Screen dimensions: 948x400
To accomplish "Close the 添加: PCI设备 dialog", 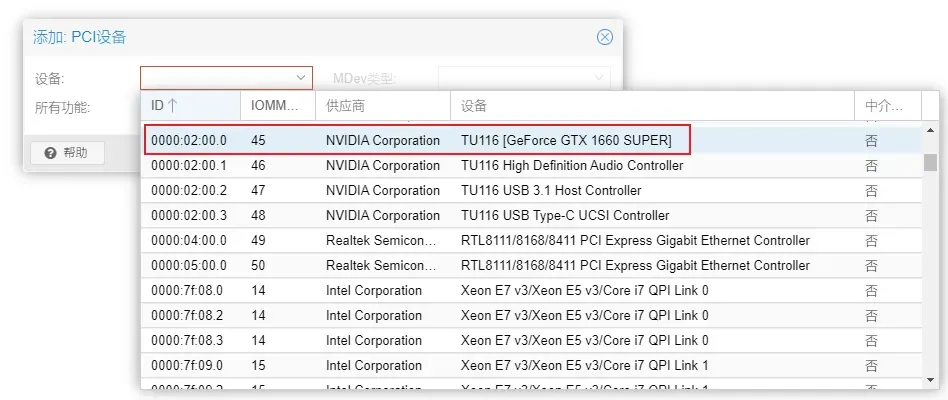I will (x=604, y=37).
